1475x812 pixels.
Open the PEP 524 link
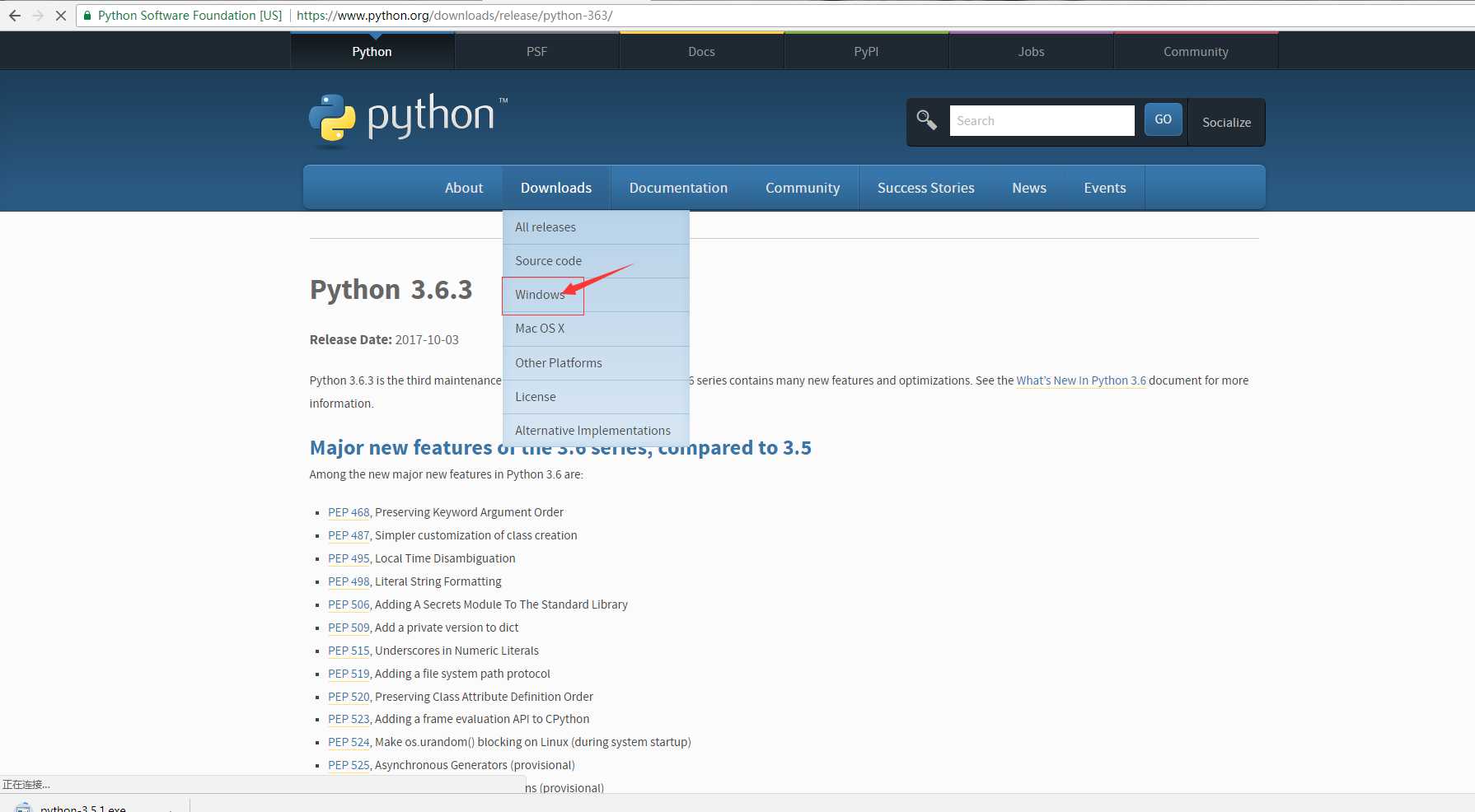(x=349, y=742)
